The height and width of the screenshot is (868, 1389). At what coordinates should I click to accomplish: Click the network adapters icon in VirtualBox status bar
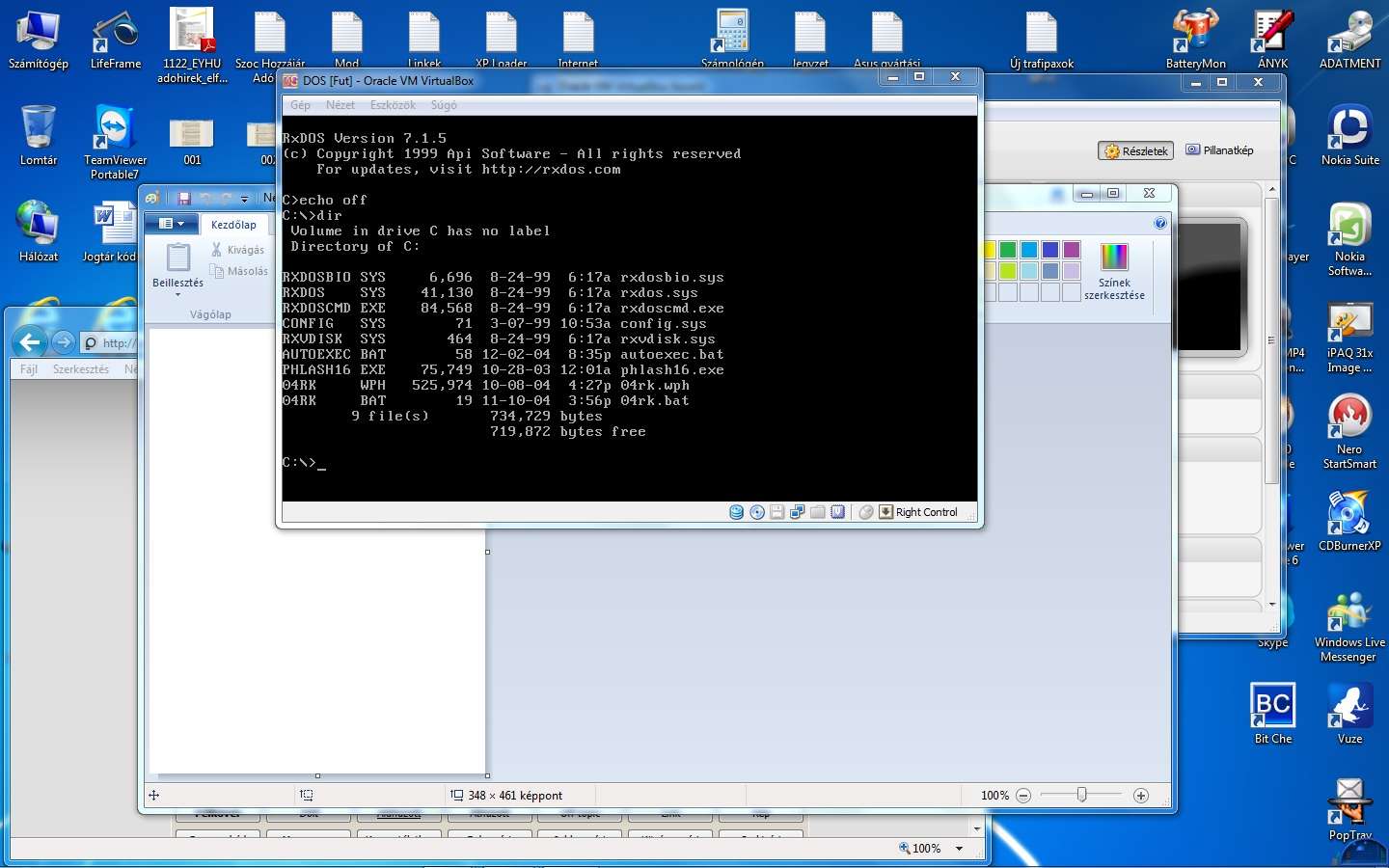pos(797,512)
